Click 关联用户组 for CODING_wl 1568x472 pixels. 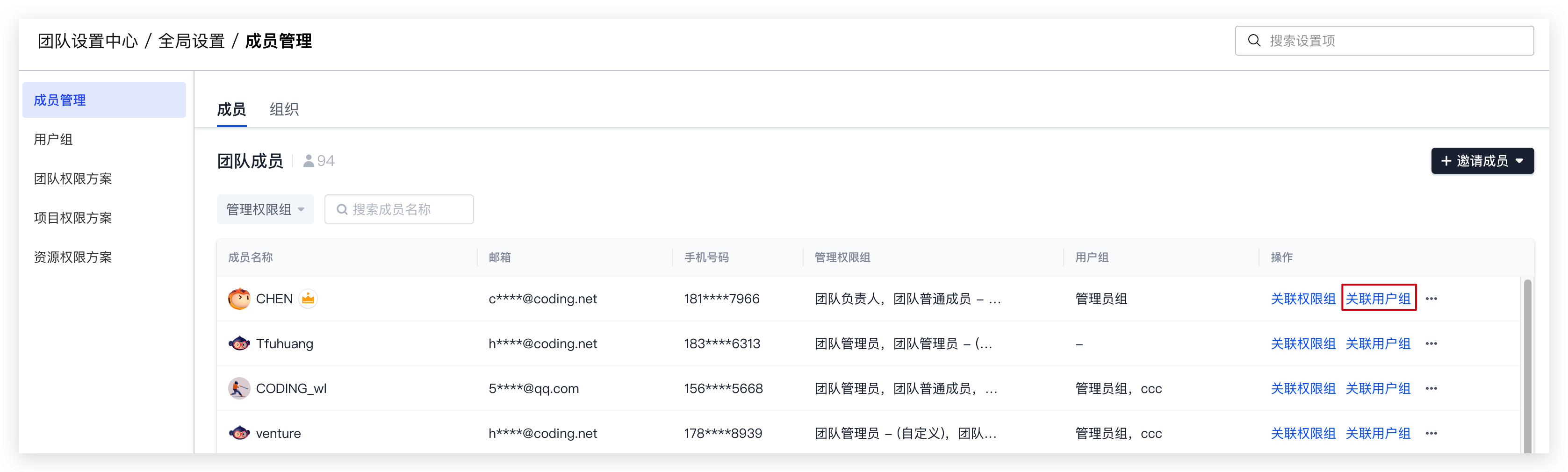tap(1378, 388)
